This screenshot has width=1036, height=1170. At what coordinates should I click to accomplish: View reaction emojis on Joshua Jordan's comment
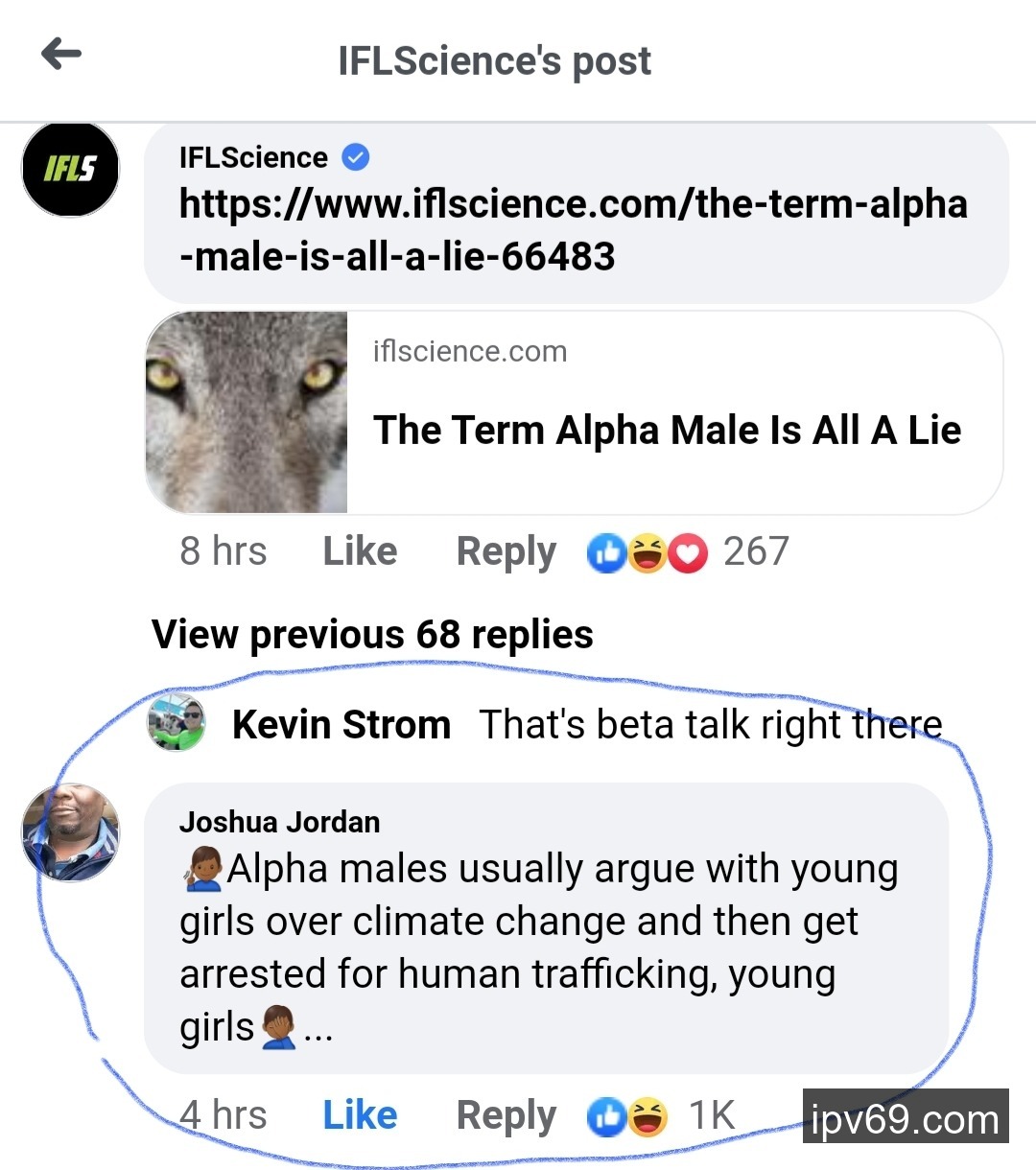(628, 1116)
